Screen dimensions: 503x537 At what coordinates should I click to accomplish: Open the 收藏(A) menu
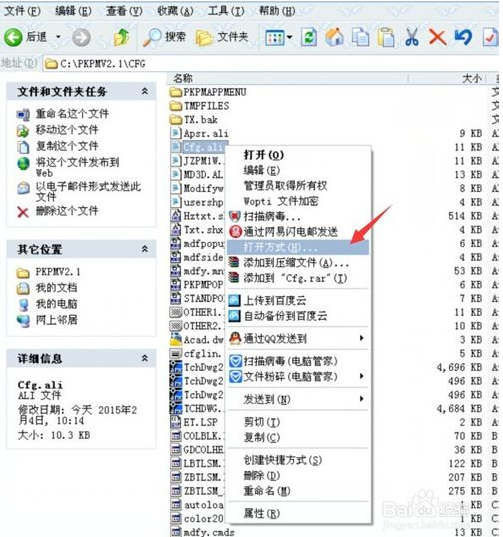pos(175,11)
